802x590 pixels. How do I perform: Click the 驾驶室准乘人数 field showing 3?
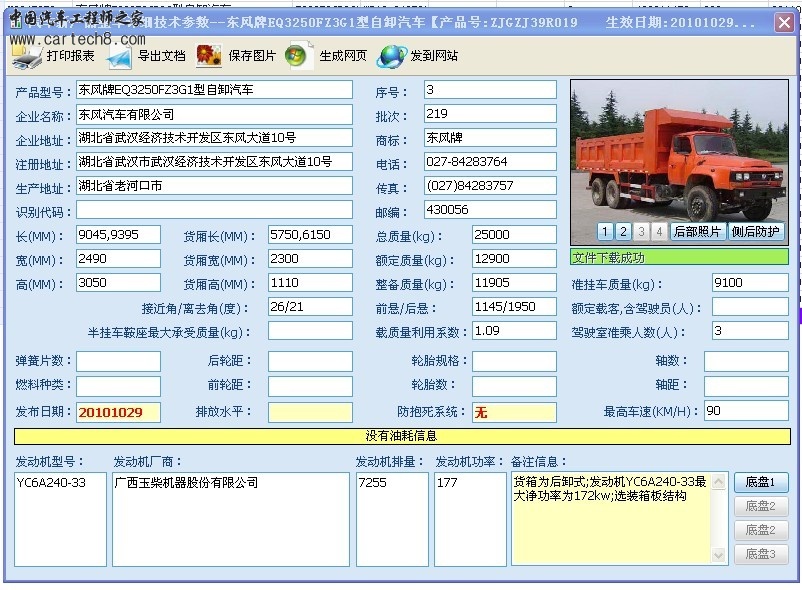click(750, 331)
